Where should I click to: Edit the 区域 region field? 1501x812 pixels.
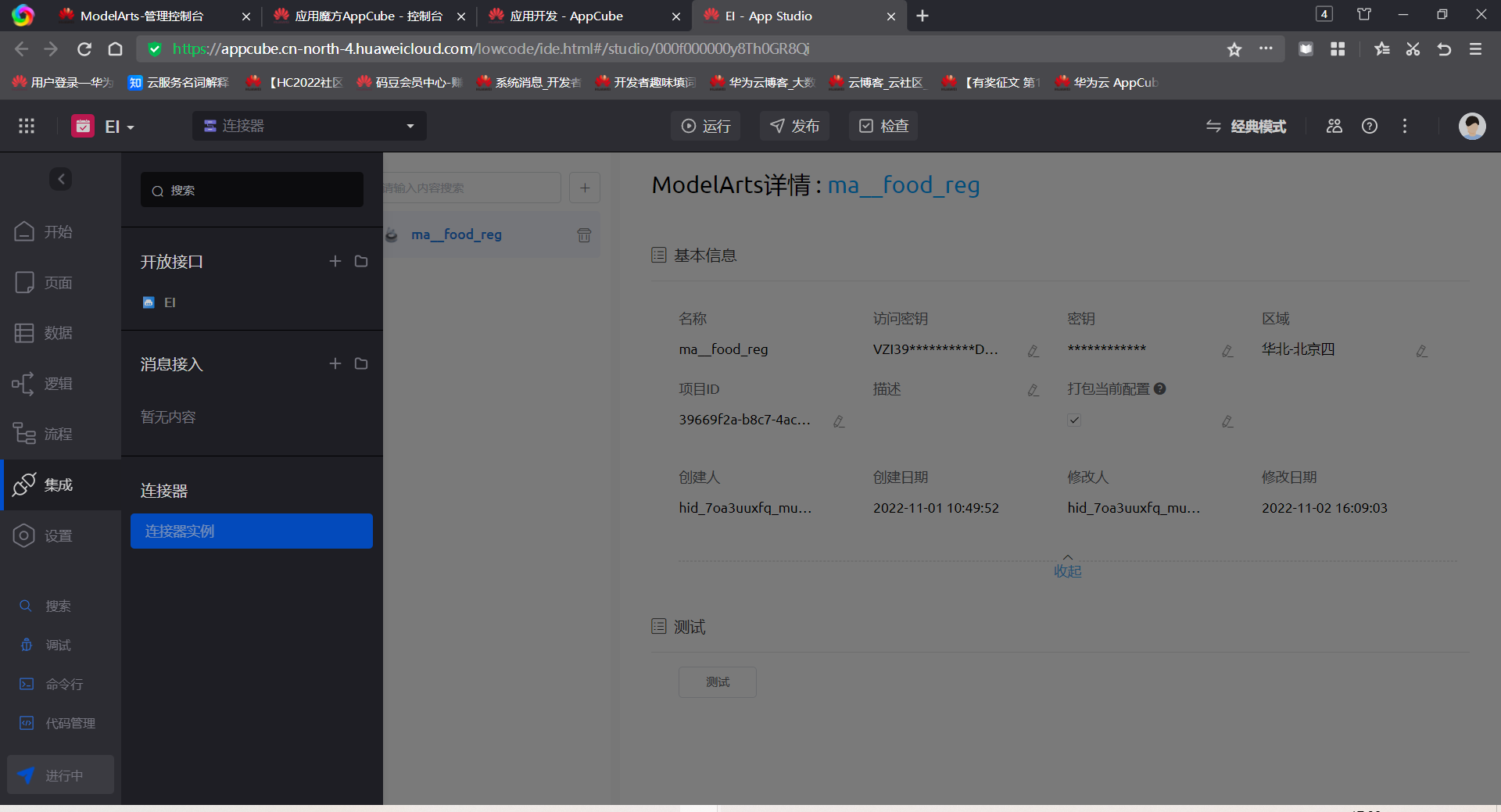click(1422, 351)
